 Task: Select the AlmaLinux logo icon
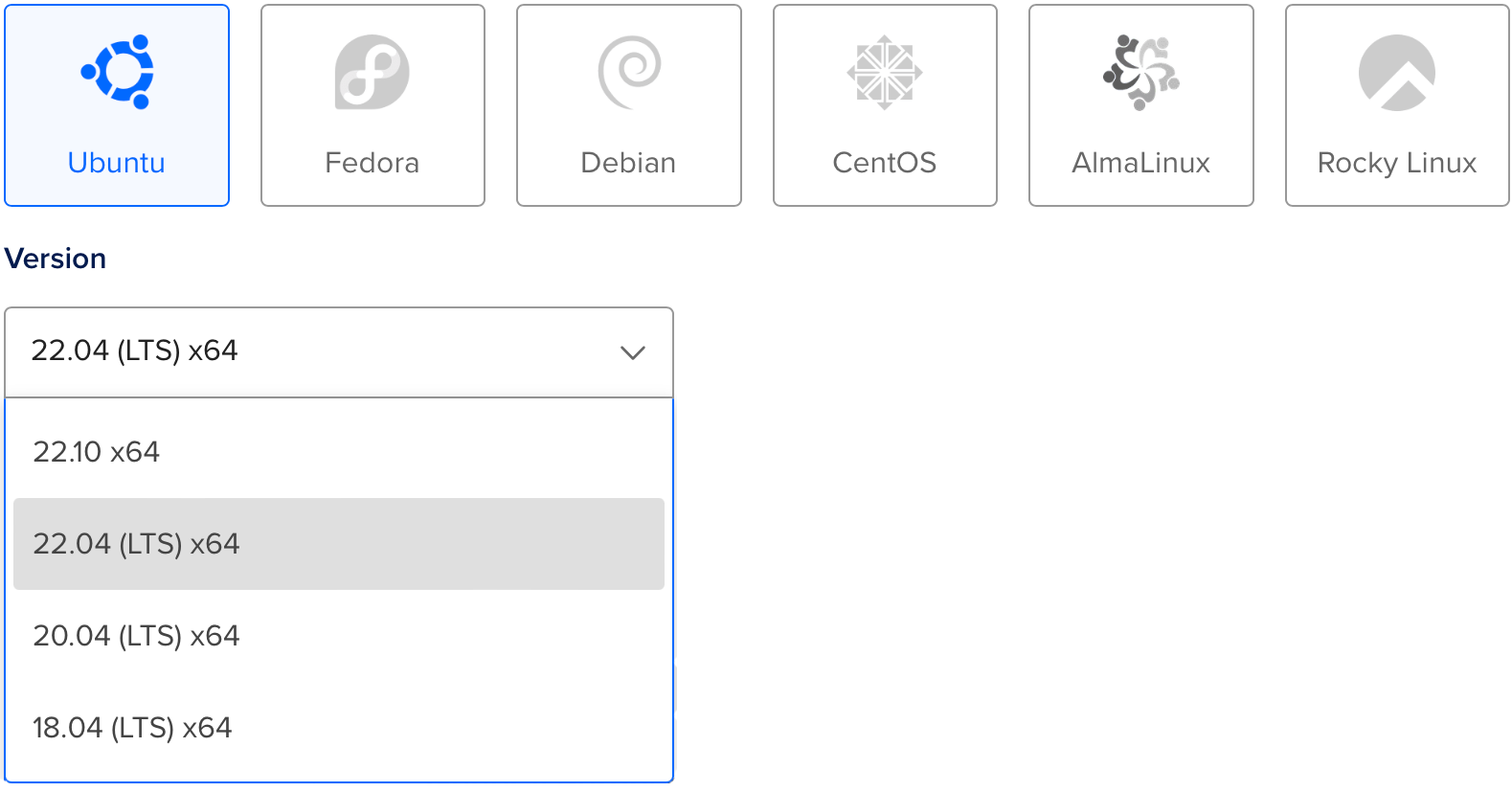point(1140,71)
